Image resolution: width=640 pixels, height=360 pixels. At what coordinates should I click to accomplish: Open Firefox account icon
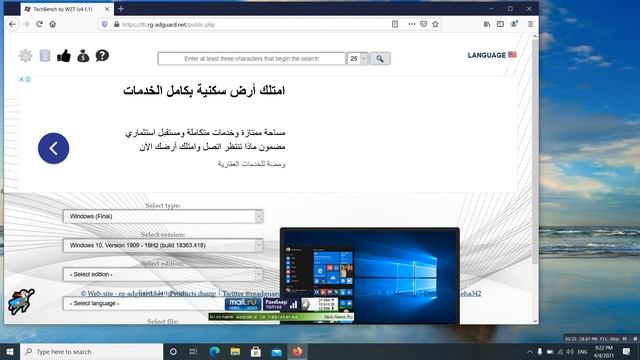tap(514, 24)
